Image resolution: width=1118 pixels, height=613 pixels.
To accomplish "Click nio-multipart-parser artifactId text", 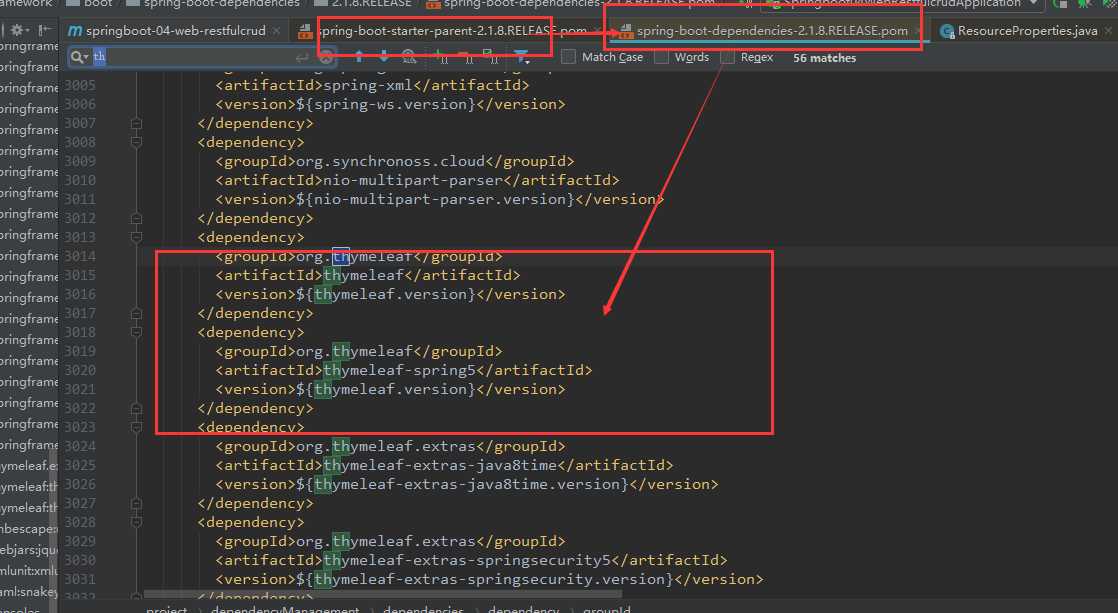I will [x=413, y=180].
